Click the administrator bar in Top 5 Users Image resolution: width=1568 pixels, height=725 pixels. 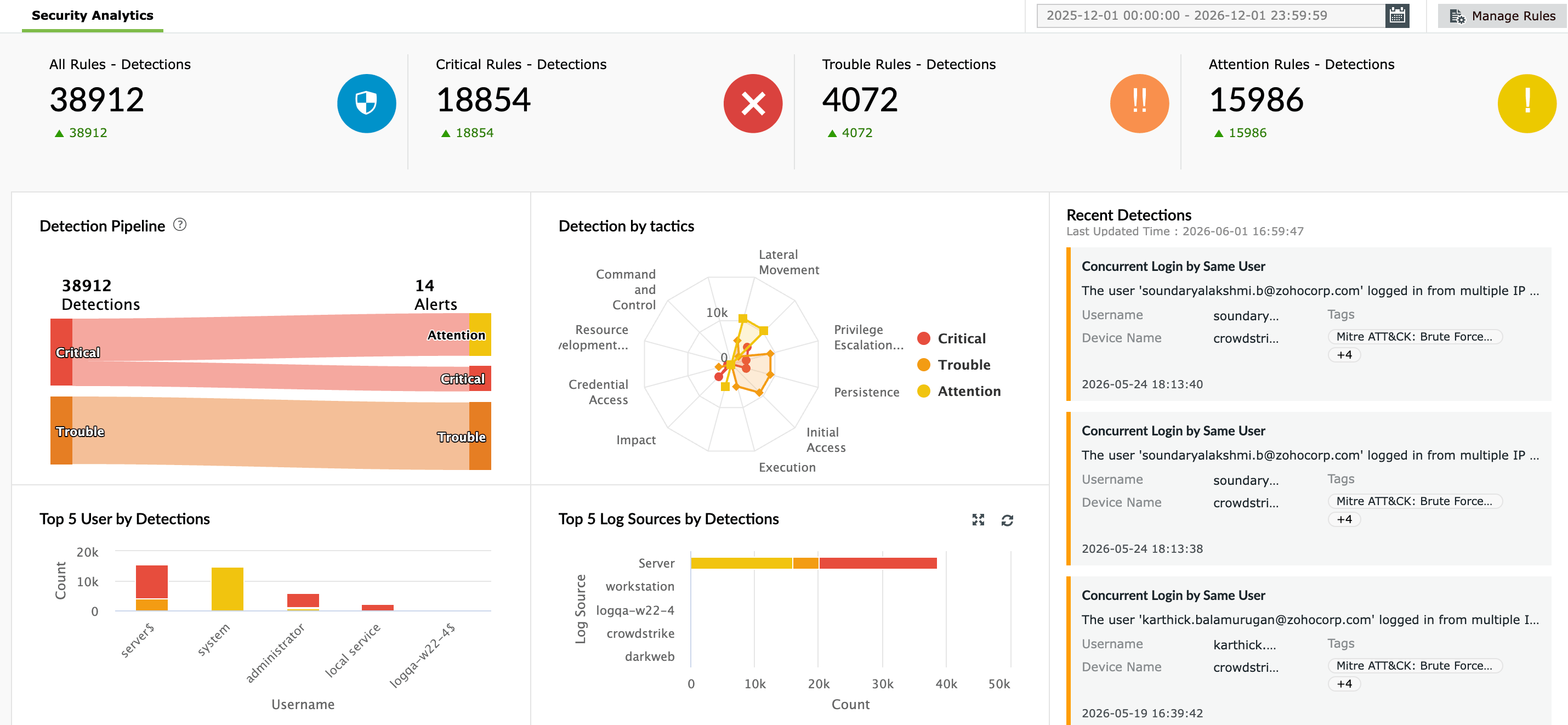pos(303,602)
